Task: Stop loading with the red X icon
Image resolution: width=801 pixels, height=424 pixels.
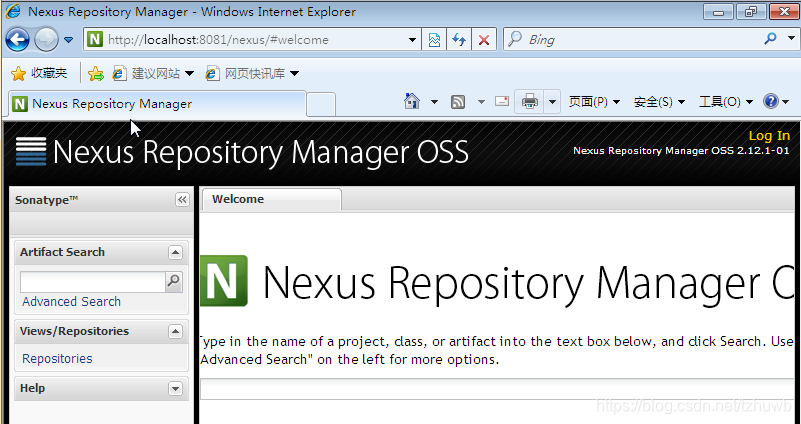Action: point(484,40)
